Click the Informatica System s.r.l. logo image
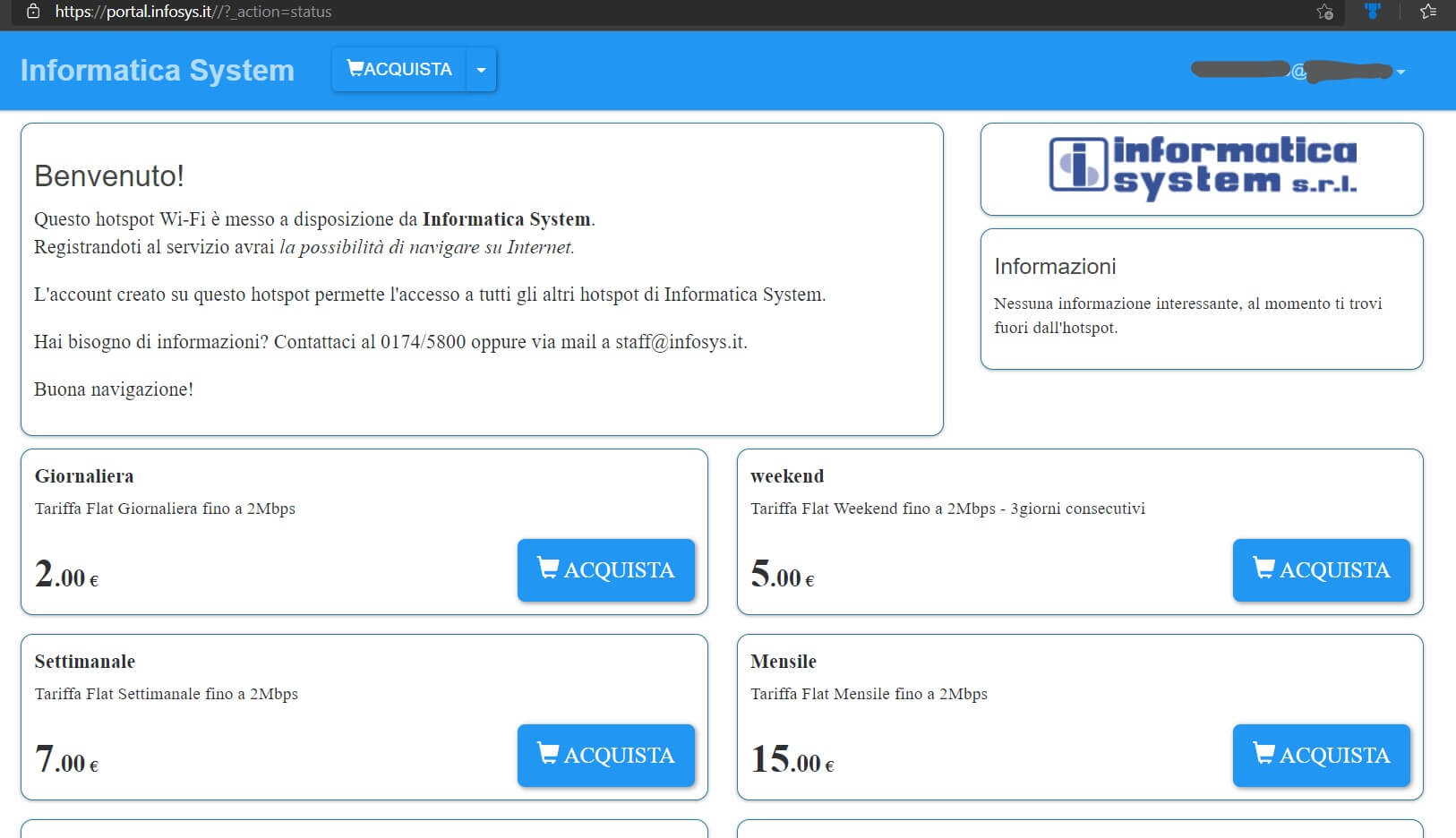The image size is (1456, 838). (x=1202, y=167)
